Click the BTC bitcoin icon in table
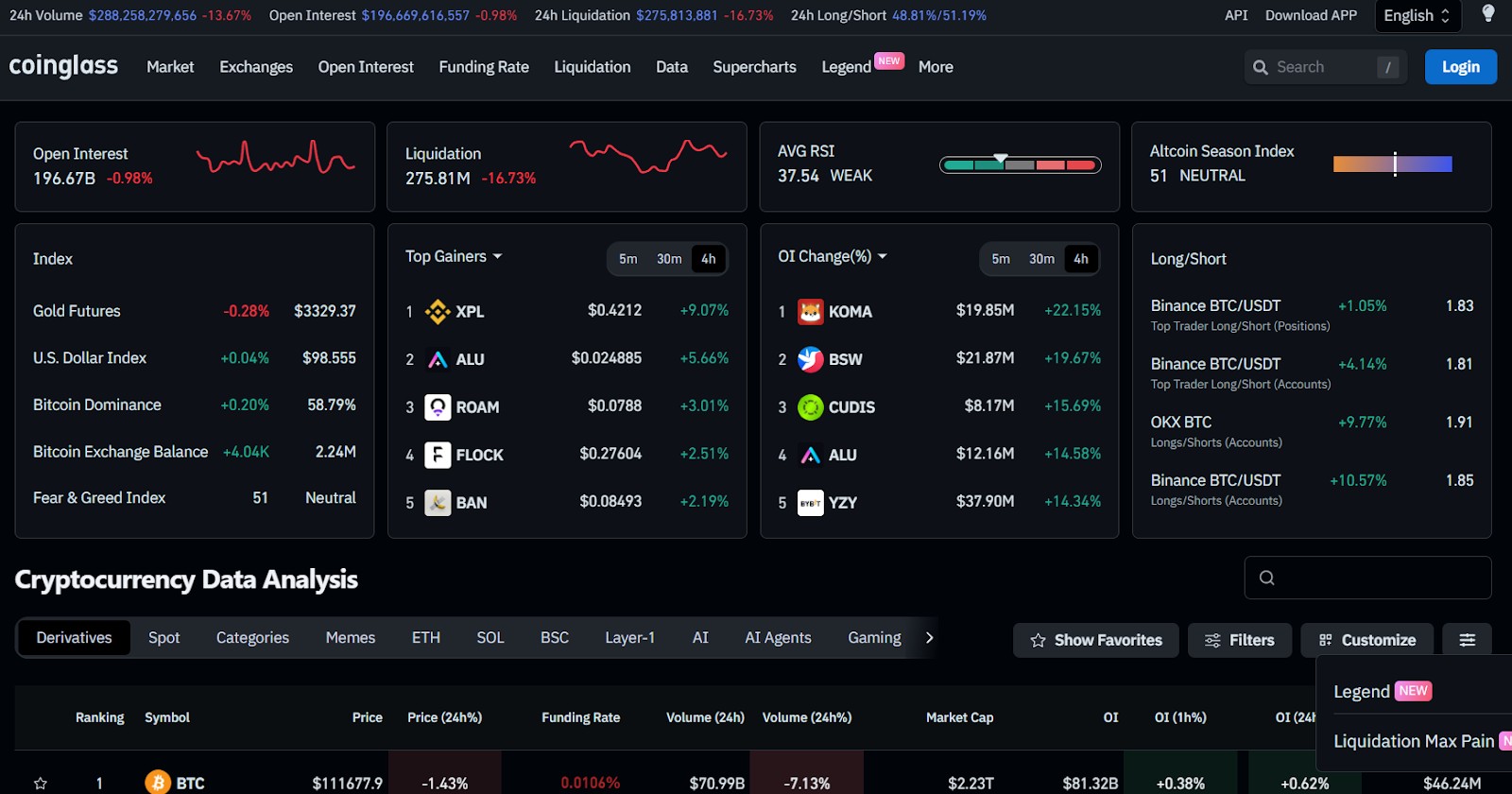This screenshot has width=1512, height=794. 158,783
